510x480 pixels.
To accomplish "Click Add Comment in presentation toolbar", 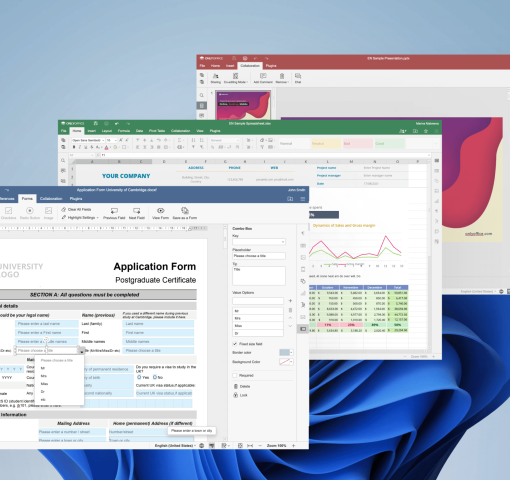I will (x=263, y=76).
